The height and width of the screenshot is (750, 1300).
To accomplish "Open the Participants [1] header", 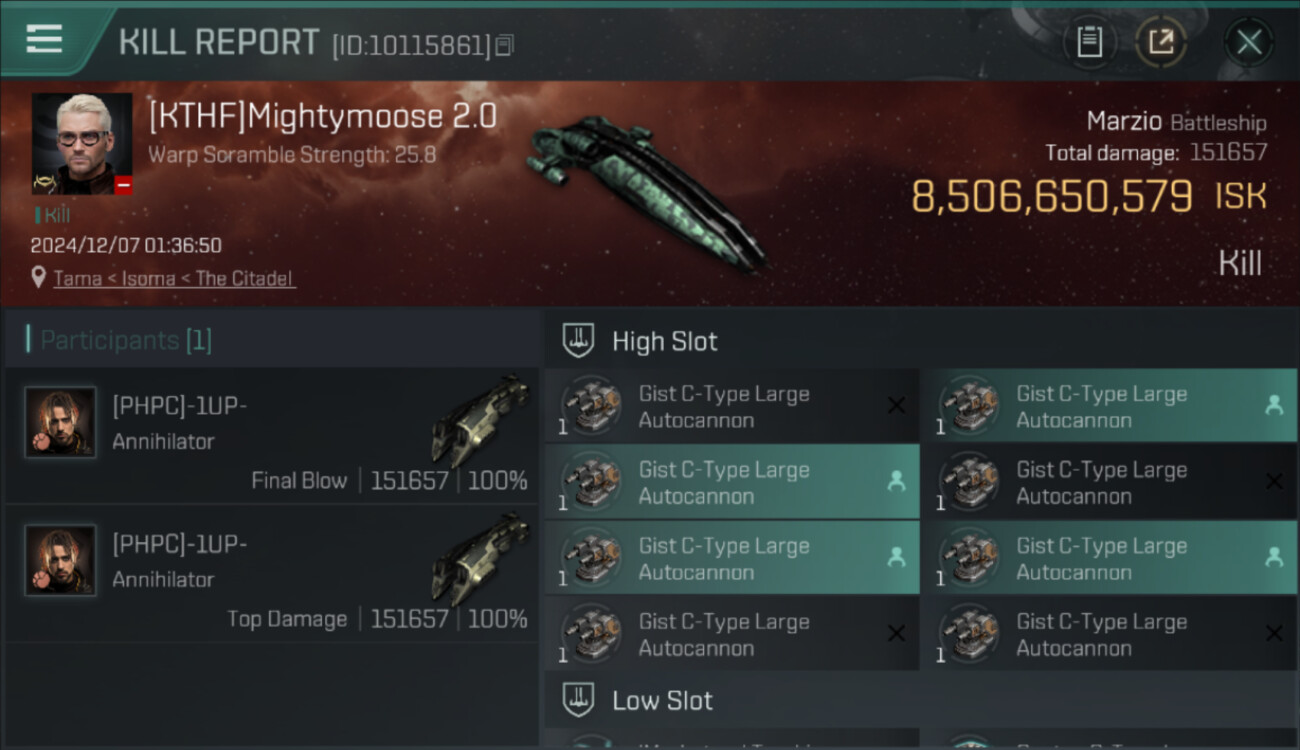I will [119, 340].
